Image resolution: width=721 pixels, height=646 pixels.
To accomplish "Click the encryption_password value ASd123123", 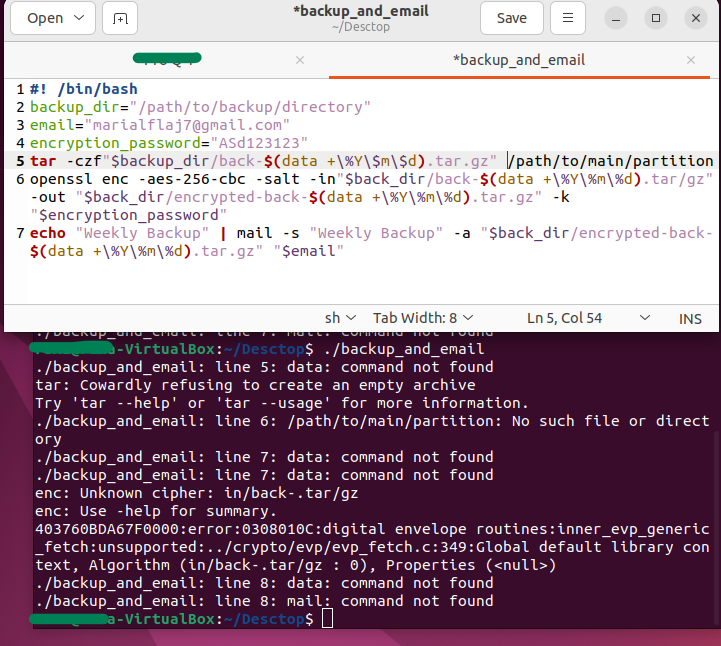I will point(259,143).
